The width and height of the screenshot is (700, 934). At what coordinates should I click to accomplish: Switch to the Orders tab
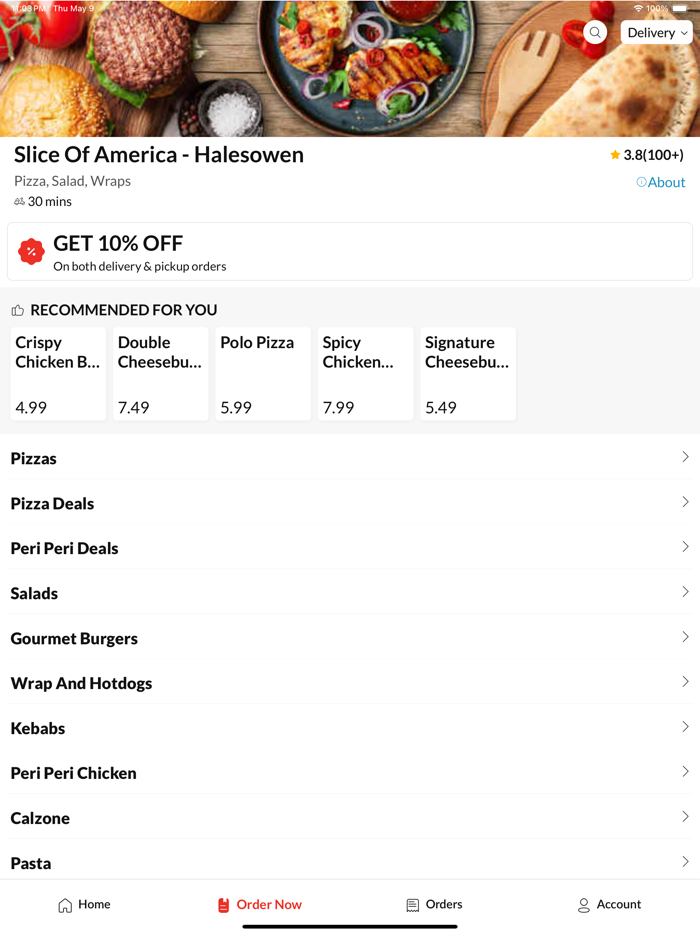pos(434,904)
